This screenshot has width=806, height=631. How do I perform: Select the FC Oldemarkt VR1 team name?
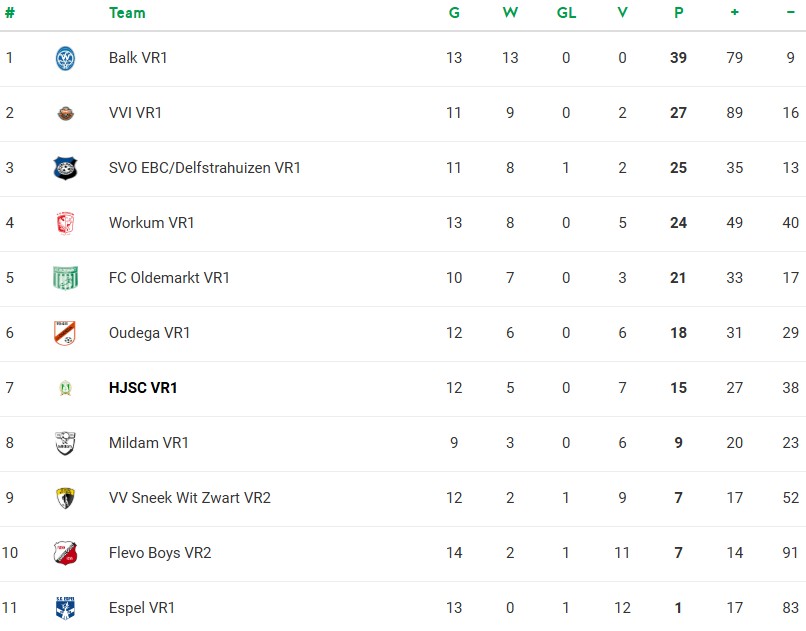point(169,278)
